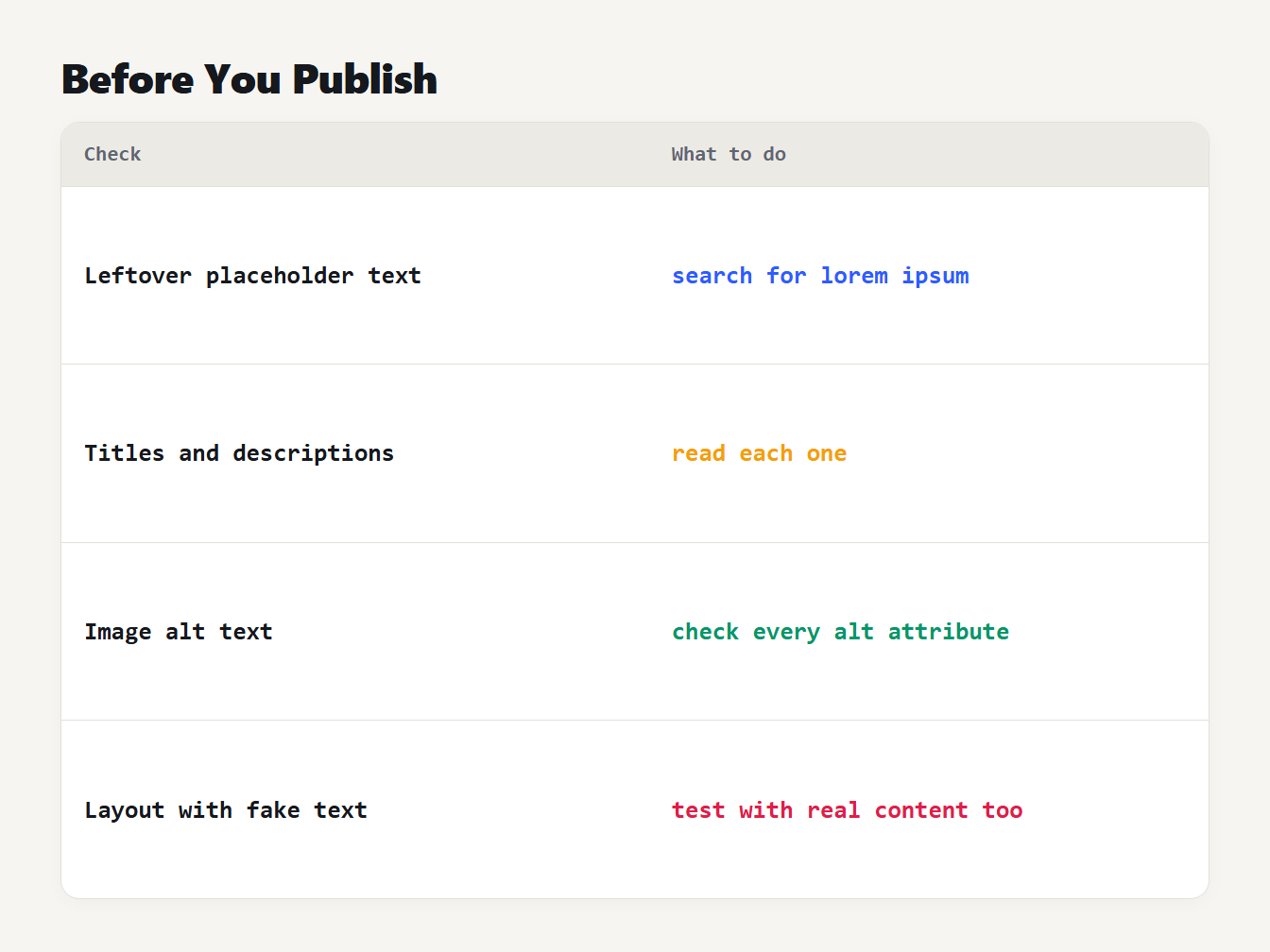
Task: Click the 'Before You Publish' heading
Action: pos(249,79)
